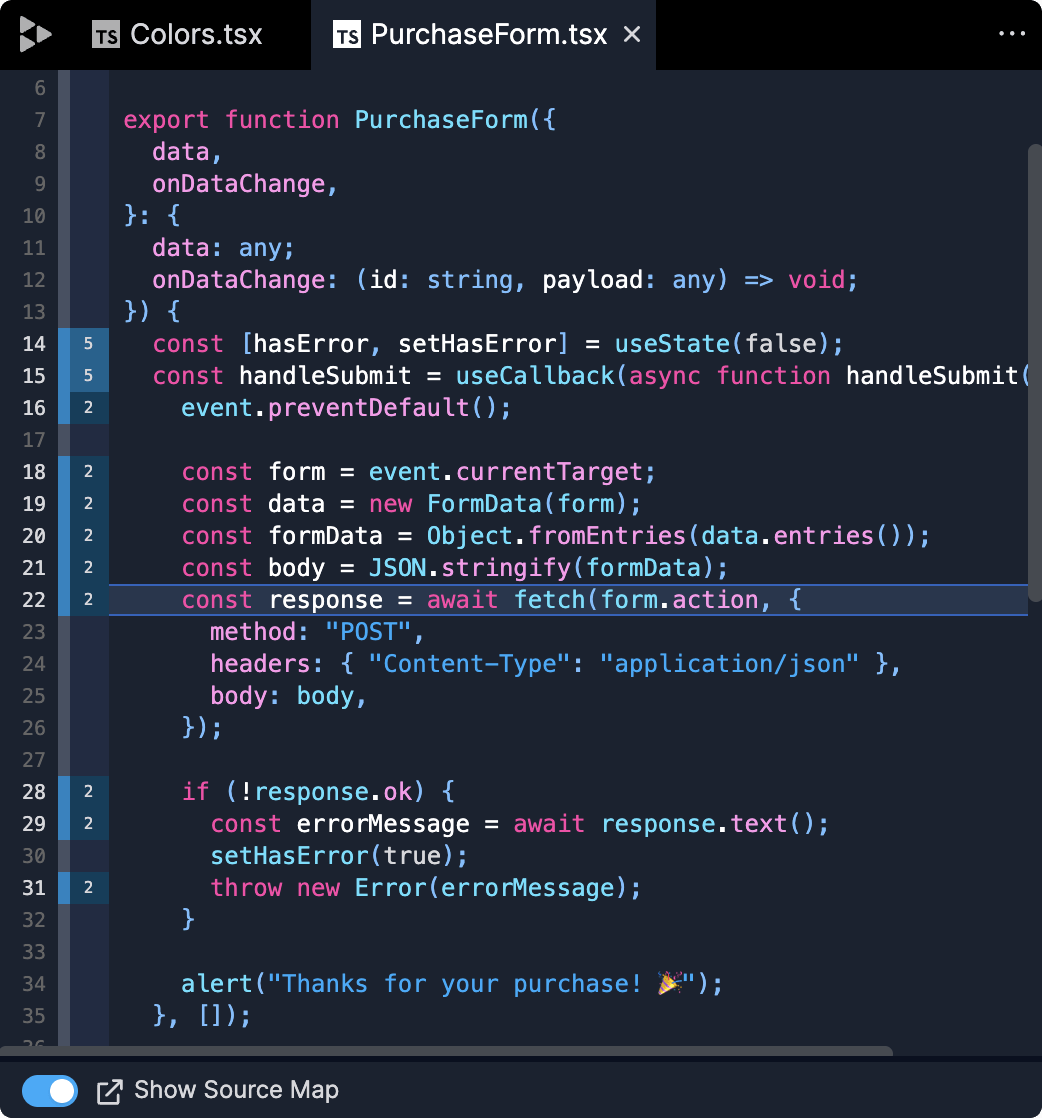Screen dimensions: 1042x1118
Task: Click the hit count badge on line 14
Action: tap(89, 344)
